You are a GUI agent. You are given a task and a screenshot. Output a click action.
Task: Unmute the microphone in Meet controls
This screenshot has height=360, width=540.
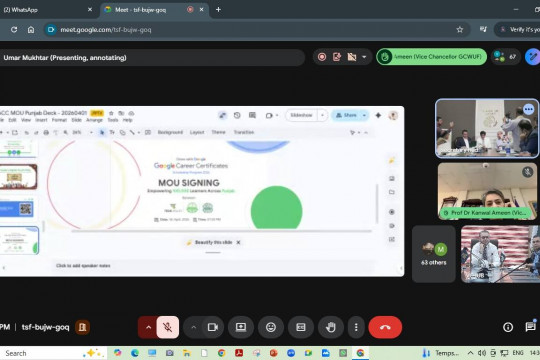pyautogui.click(x=168, y=327)
